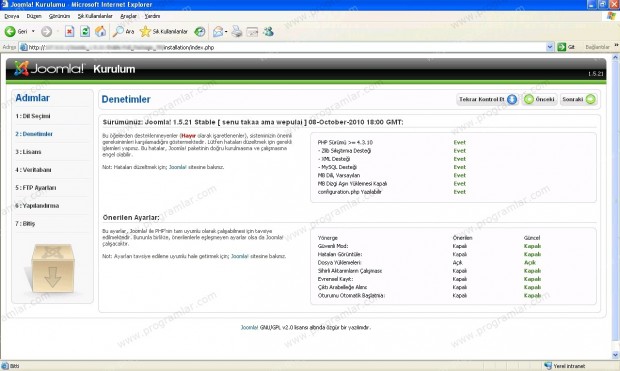Click the PHP Sürümü >= 4.3.10 row label
This screenshot has height=371, width=620.
[x=345, y=142]
